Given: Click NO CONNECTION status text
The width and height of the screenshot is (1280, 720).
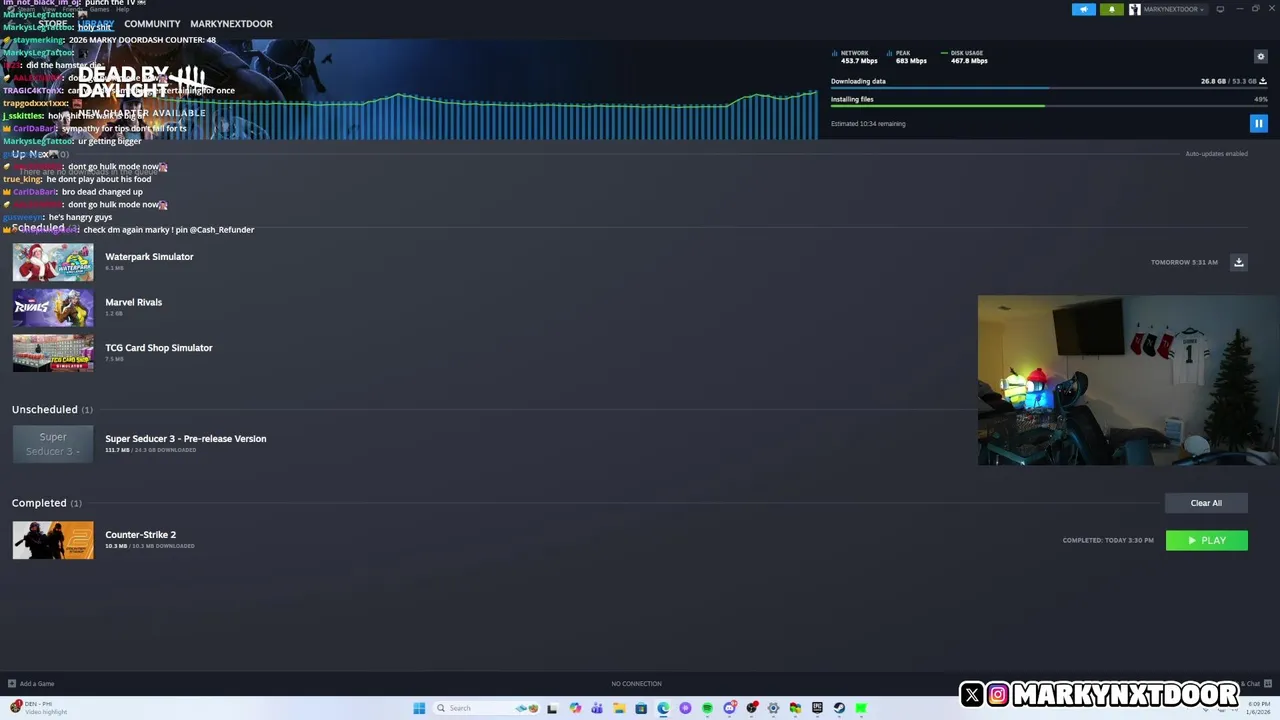Looking at the screenshot, I should pyautogui.click(x=636, y=684).
